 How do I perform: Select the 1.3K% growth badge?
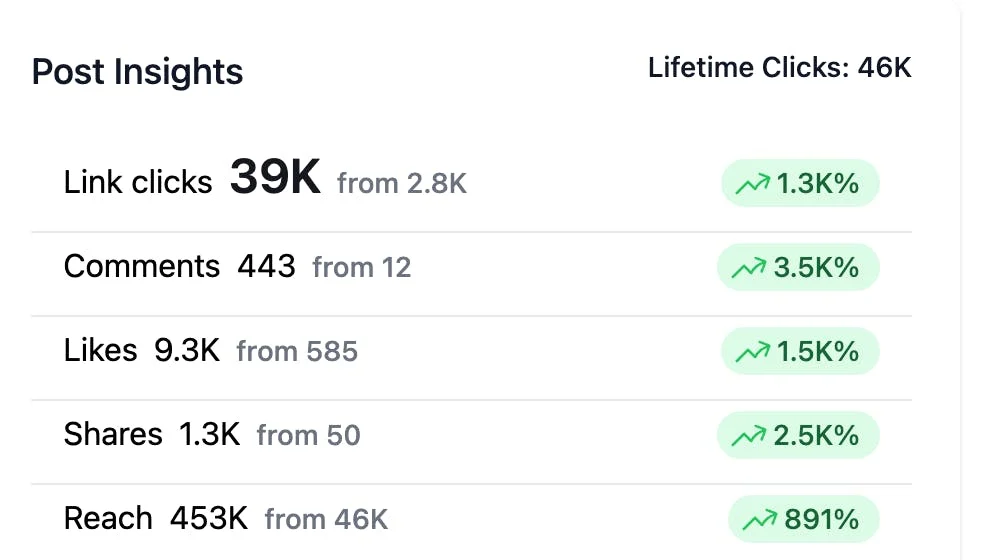(800, 183)
